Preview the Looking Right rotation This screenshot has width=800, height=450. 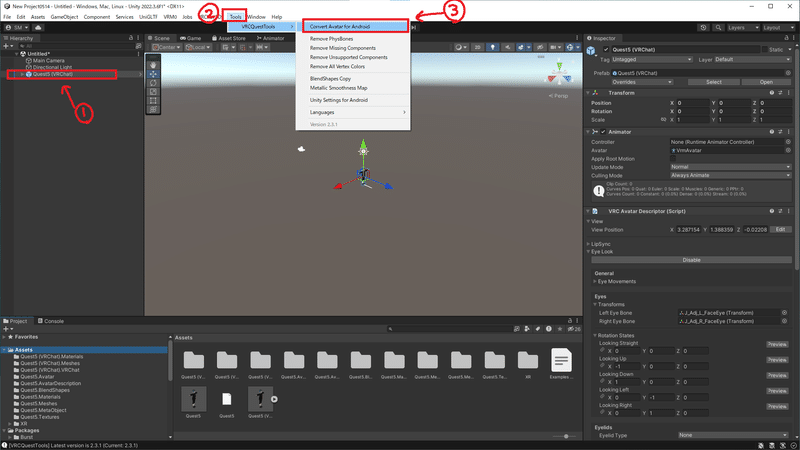[777, 407]
